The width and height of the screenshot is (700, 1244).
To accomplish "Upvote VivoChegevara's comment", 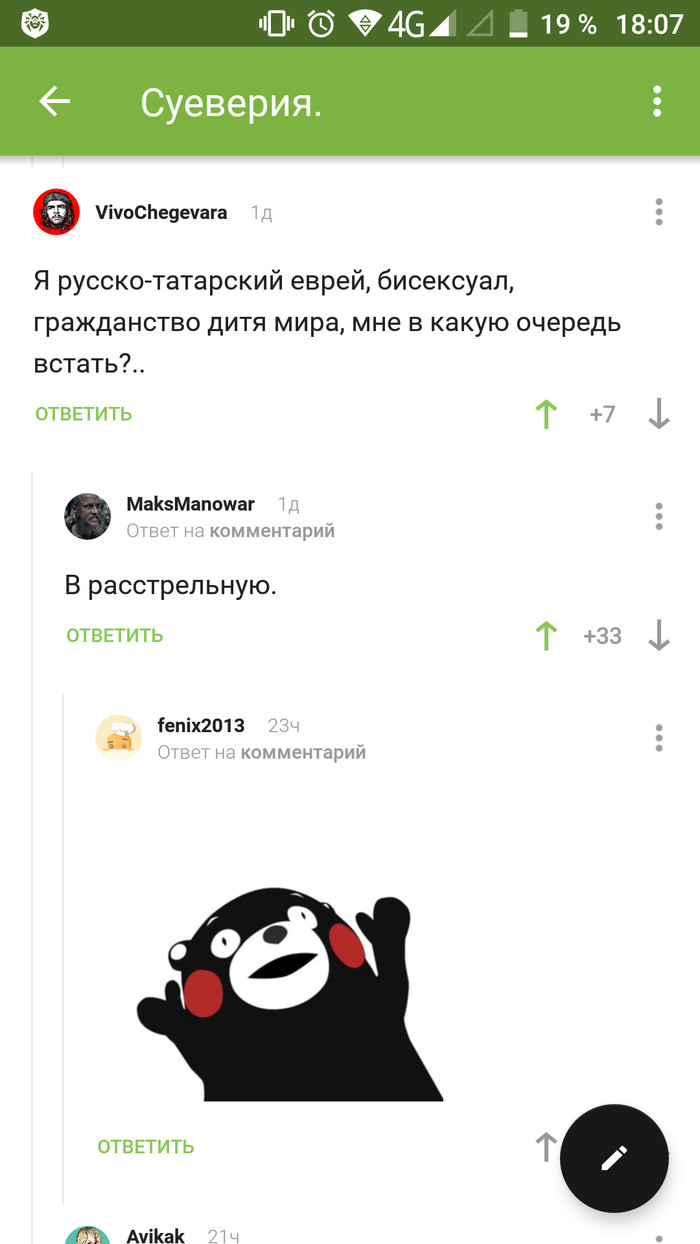I will [x=546, y=414].
